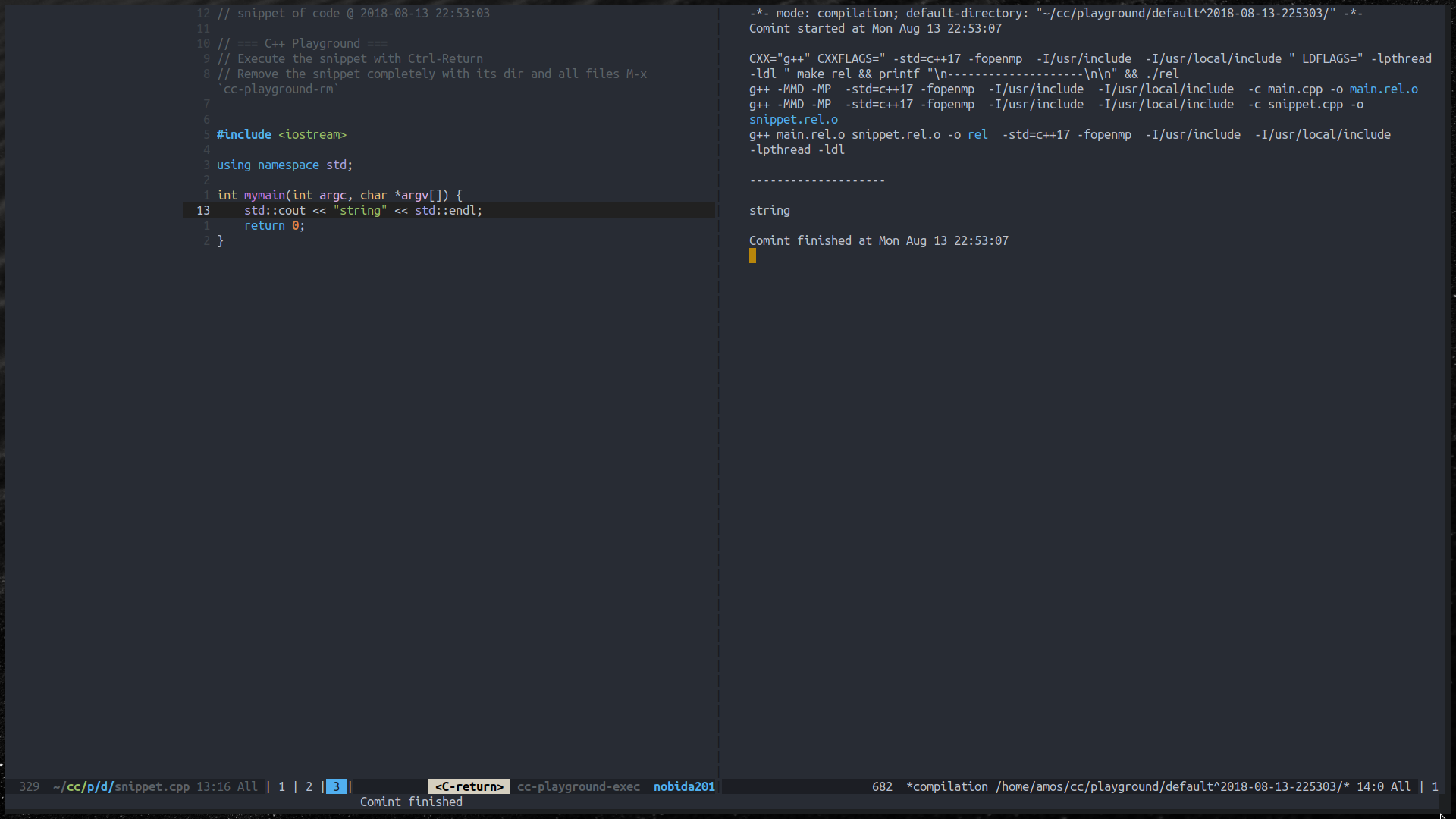This screenshot has width=1456, height=819.
Task: Click the 'Comint finished' echo area message
Action: point(411,802)
